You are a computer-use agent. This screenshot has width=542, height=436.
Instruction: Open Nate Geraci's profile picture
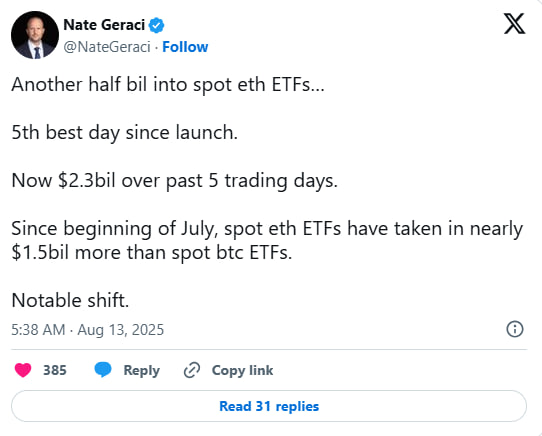35,35
